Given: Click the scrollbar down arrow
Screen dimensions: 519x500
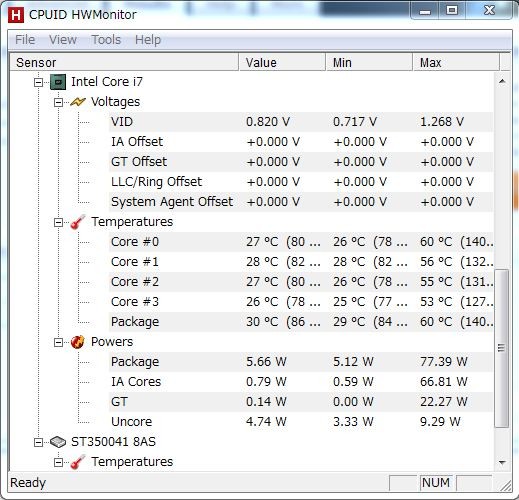Looking at the screenshot, I should point(502,462).
